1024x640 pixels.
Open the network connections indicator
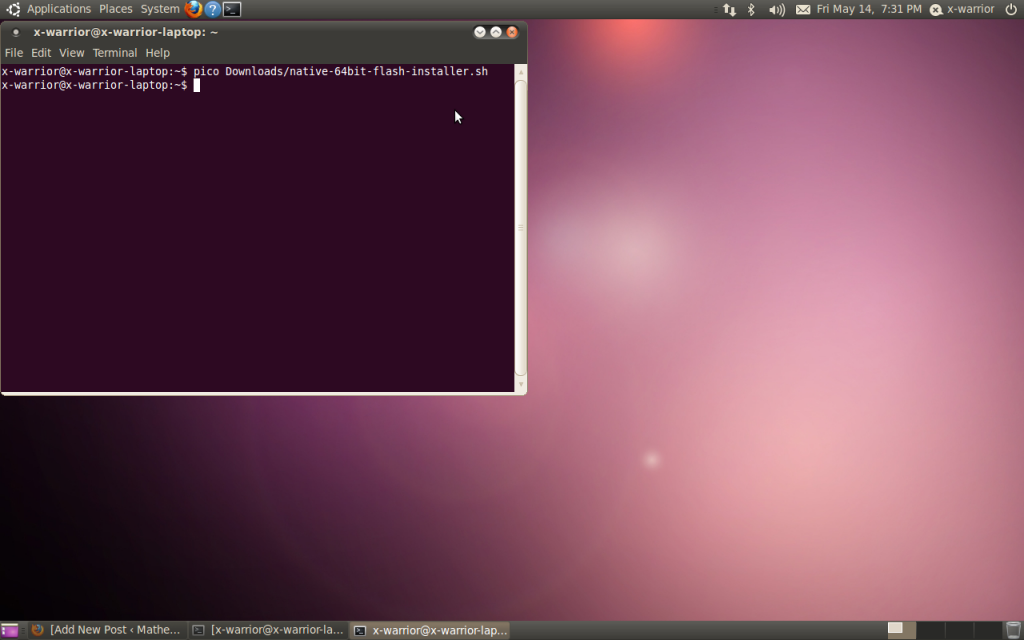(729, 9)
